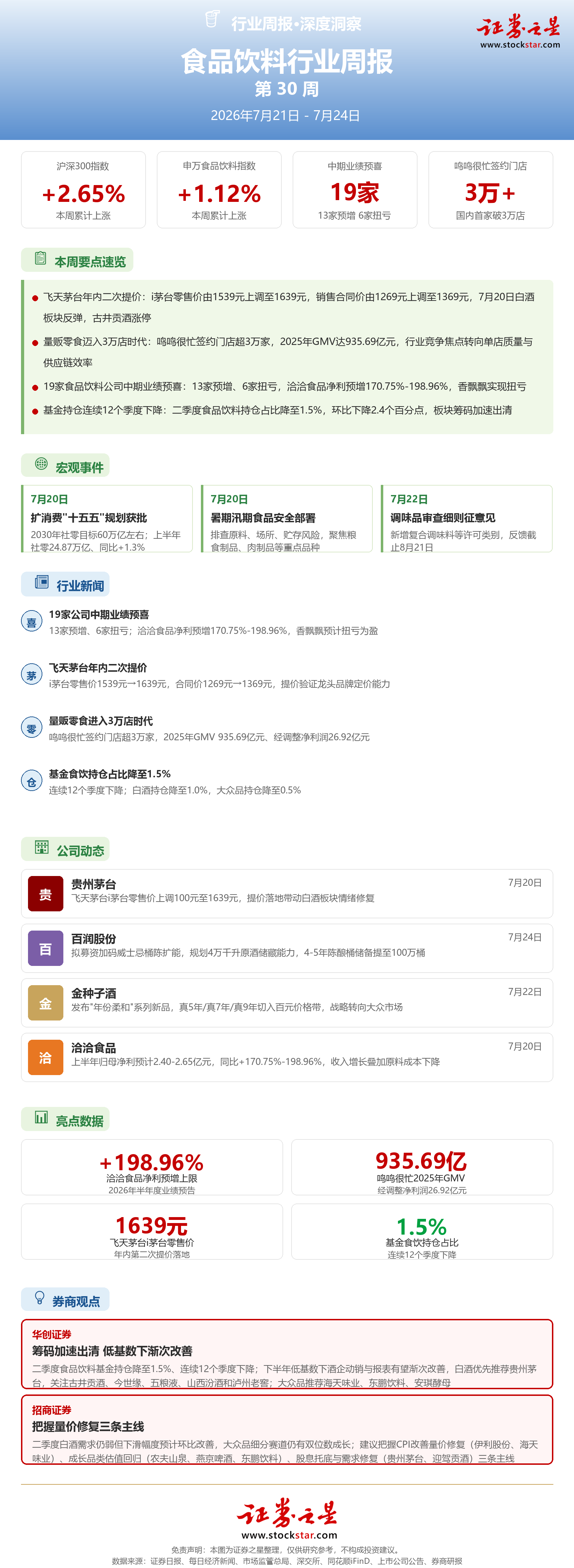574x1568 pixels.
Task: Click the main title 食品饮料行业周报
Action: (x=287, y=62)
